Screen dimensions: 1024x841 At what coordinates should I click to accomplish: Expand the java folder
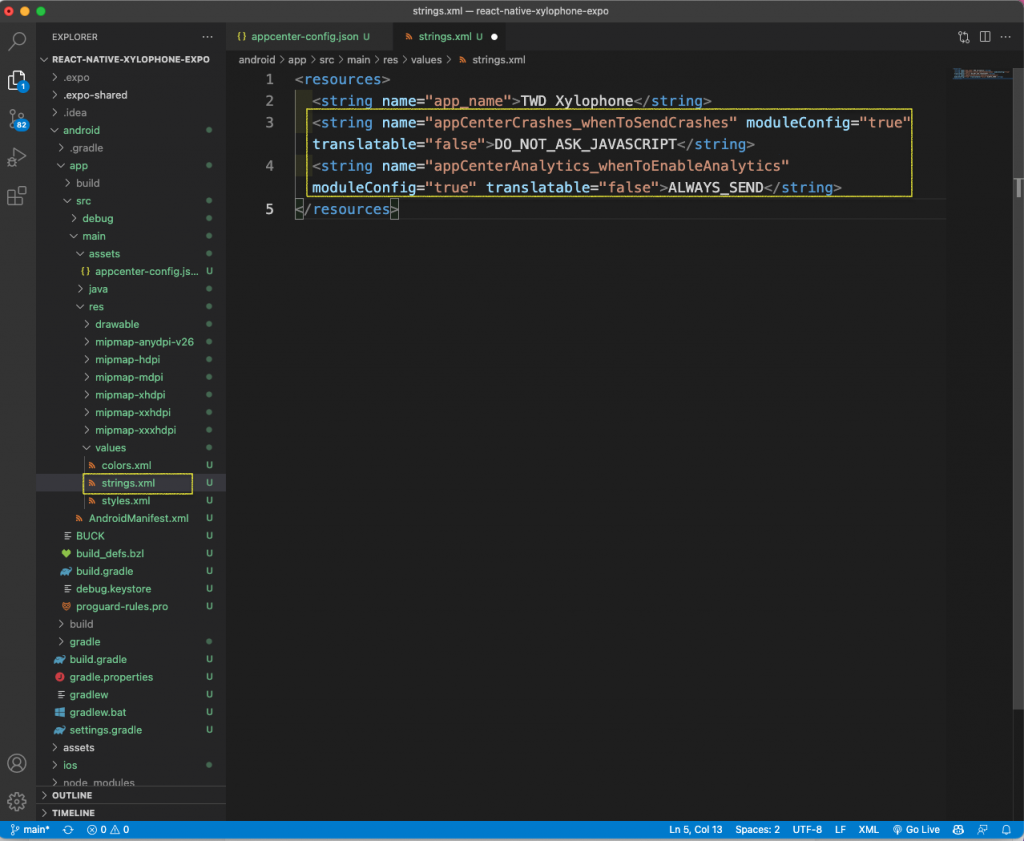point(131,289)
